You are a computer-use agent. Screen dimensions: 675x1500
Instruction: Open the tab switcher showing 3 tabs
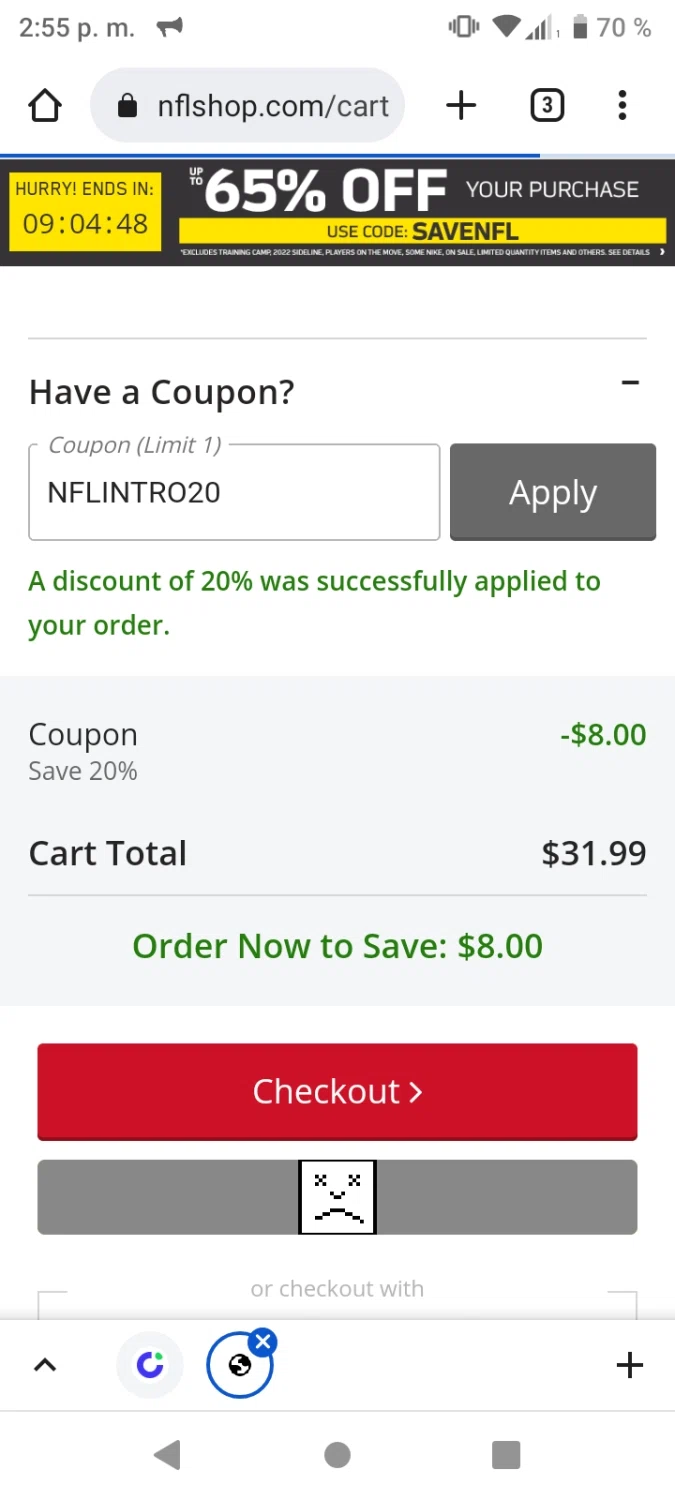click(546, 106)
